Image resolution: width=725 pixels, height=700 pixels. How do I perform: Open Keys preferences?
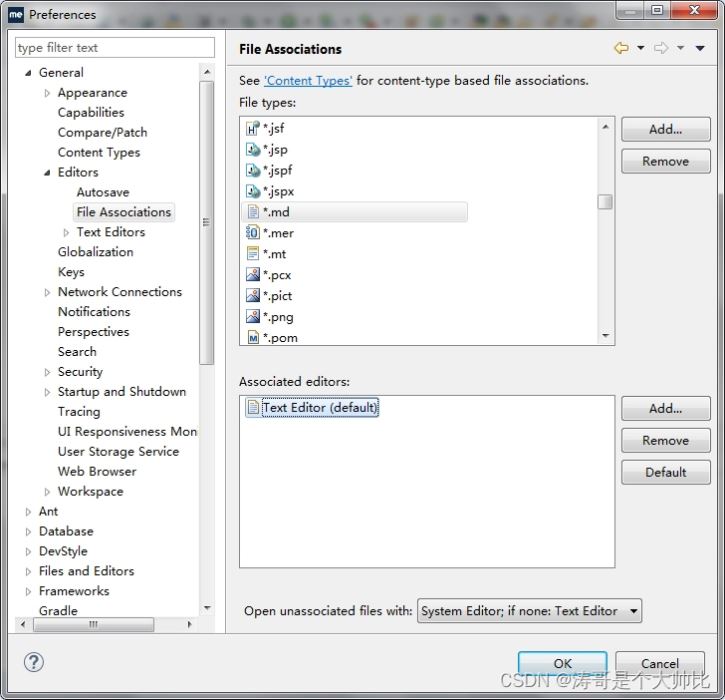71,271
